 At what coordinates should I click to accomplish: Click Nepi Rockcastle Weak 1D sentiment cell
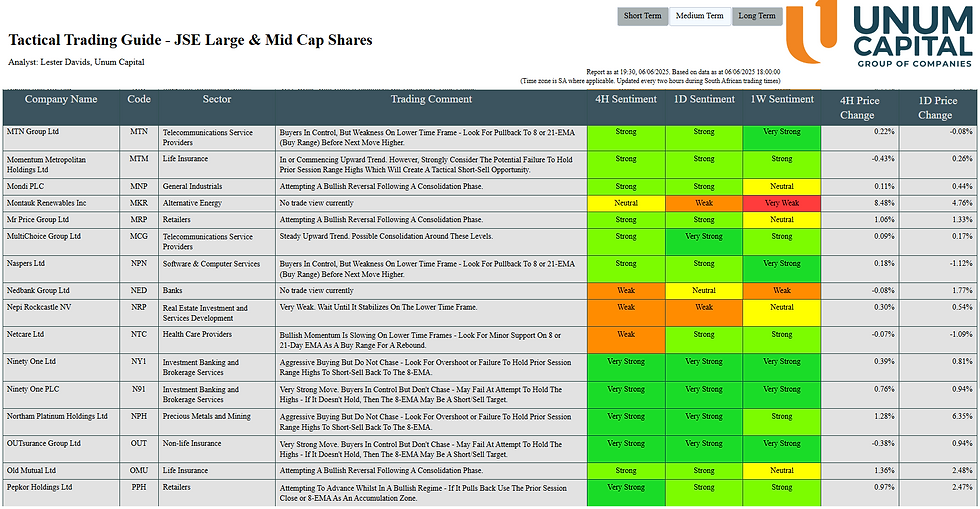coord(704,313)
